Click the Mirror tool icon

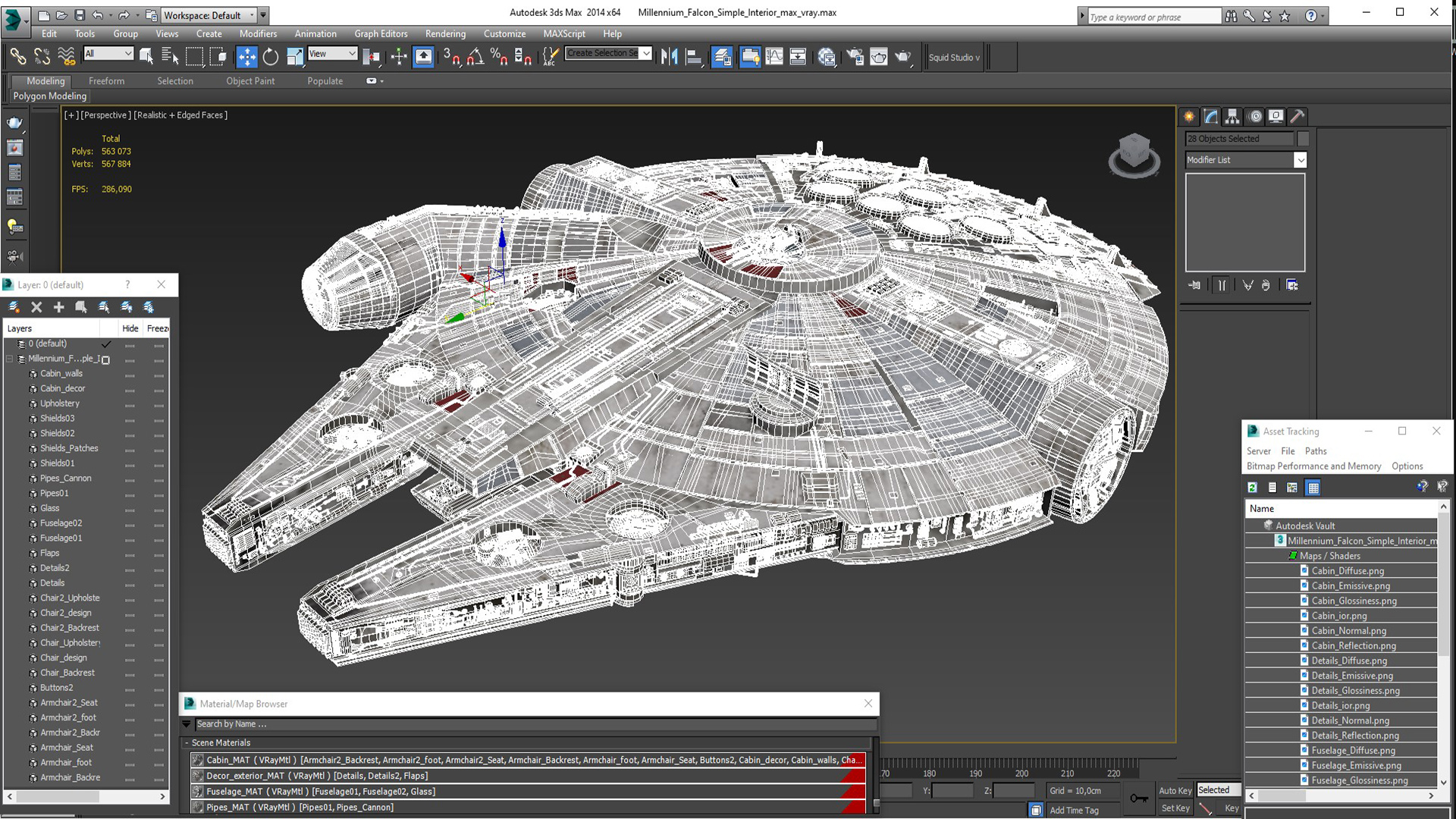669,57
